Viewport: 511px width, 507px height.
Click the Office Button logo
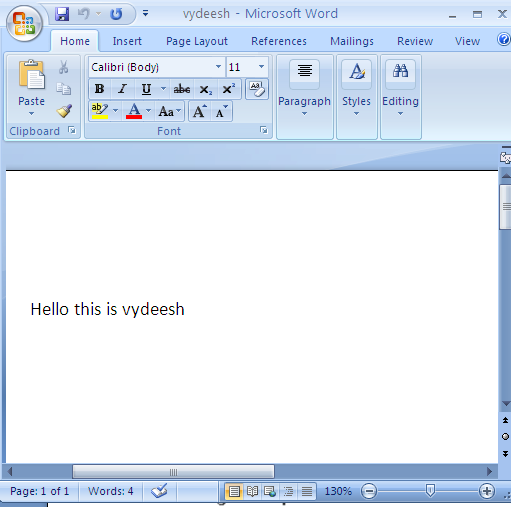(24, 24)
